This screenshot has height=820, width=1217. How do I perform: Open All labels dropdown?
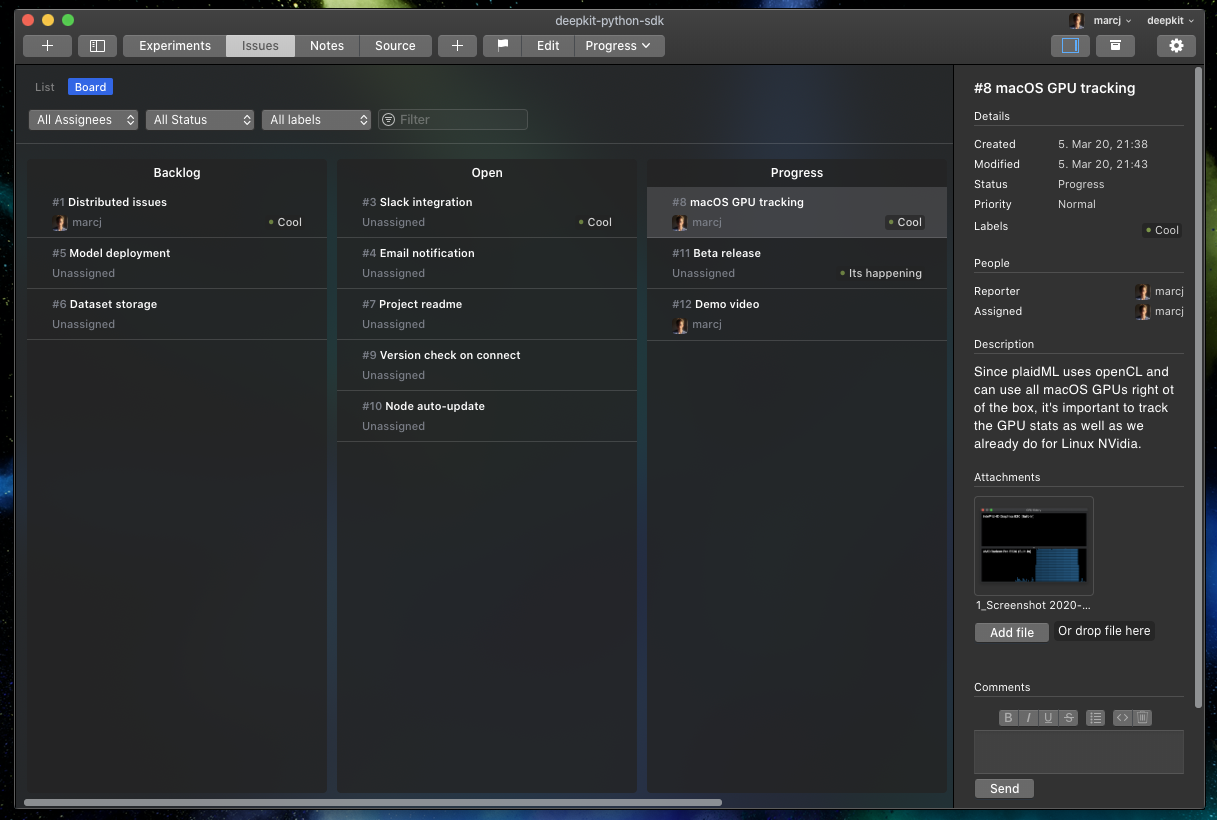click(x=316, y=120)
